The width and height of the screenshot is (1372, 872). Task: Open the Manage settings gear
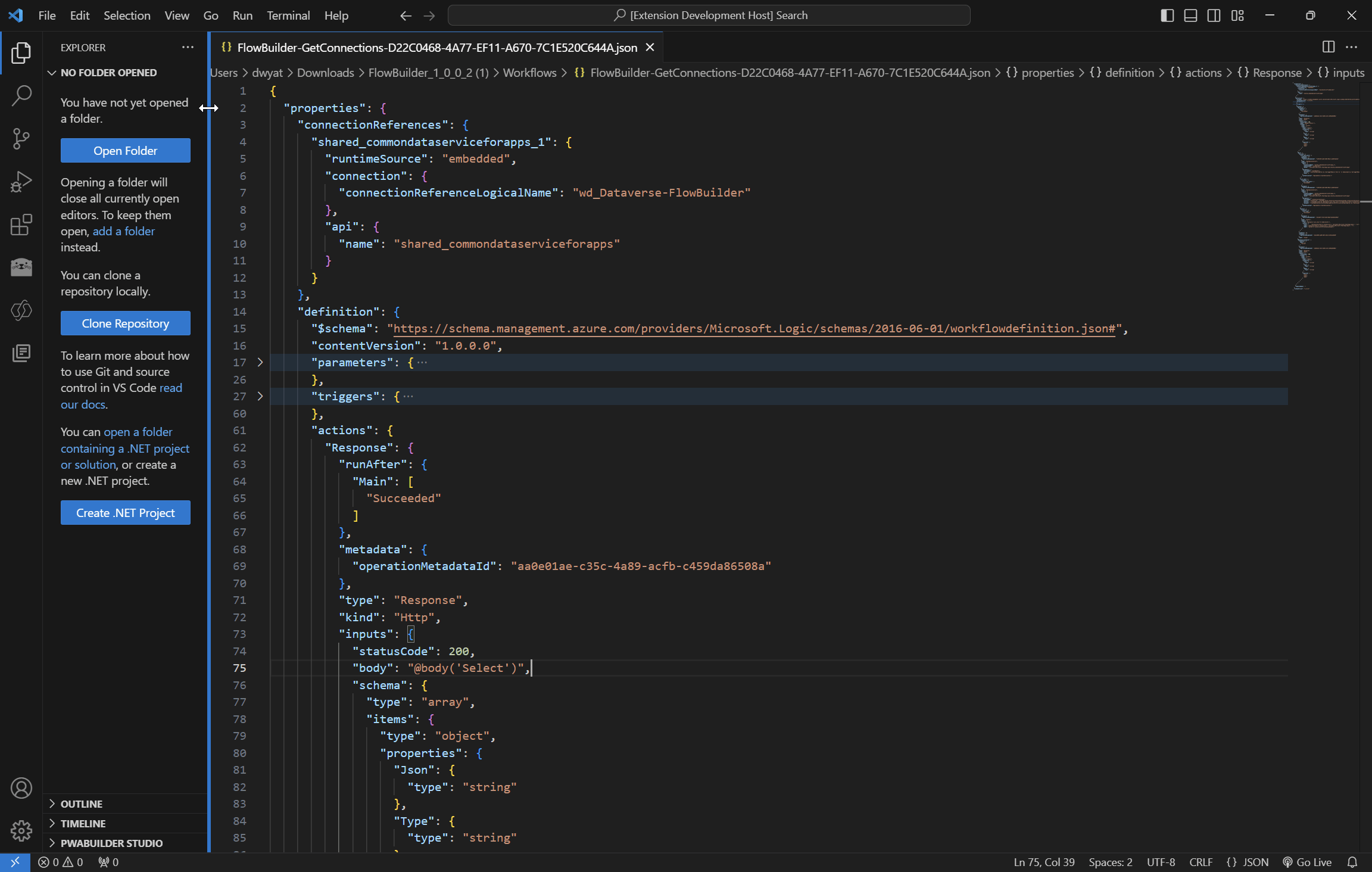pyautogui.click(x=21, y=830)
